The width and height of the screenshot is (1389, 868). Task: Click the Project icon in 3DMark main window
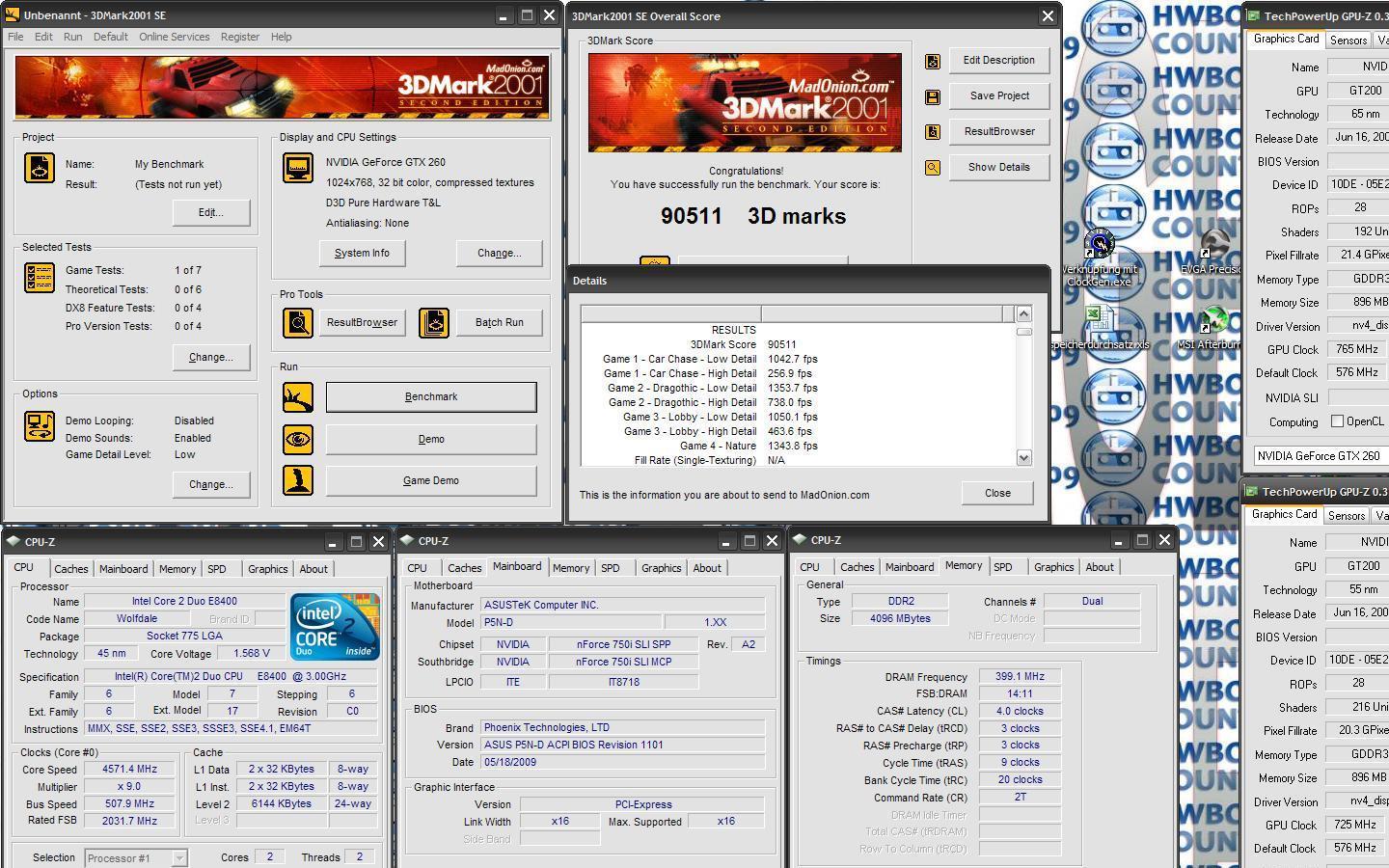[39, 168]
